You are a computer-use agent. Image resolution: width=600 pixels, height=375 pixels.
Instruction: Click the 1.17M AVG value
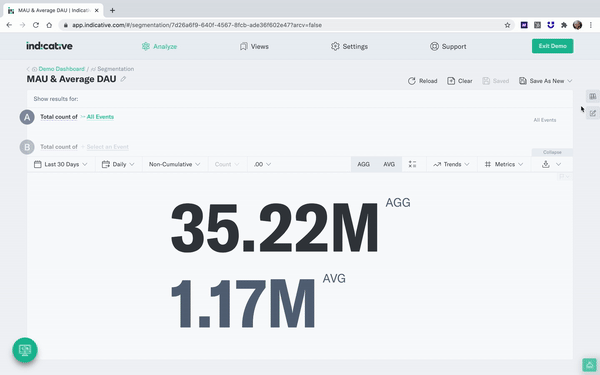[243, 303]
